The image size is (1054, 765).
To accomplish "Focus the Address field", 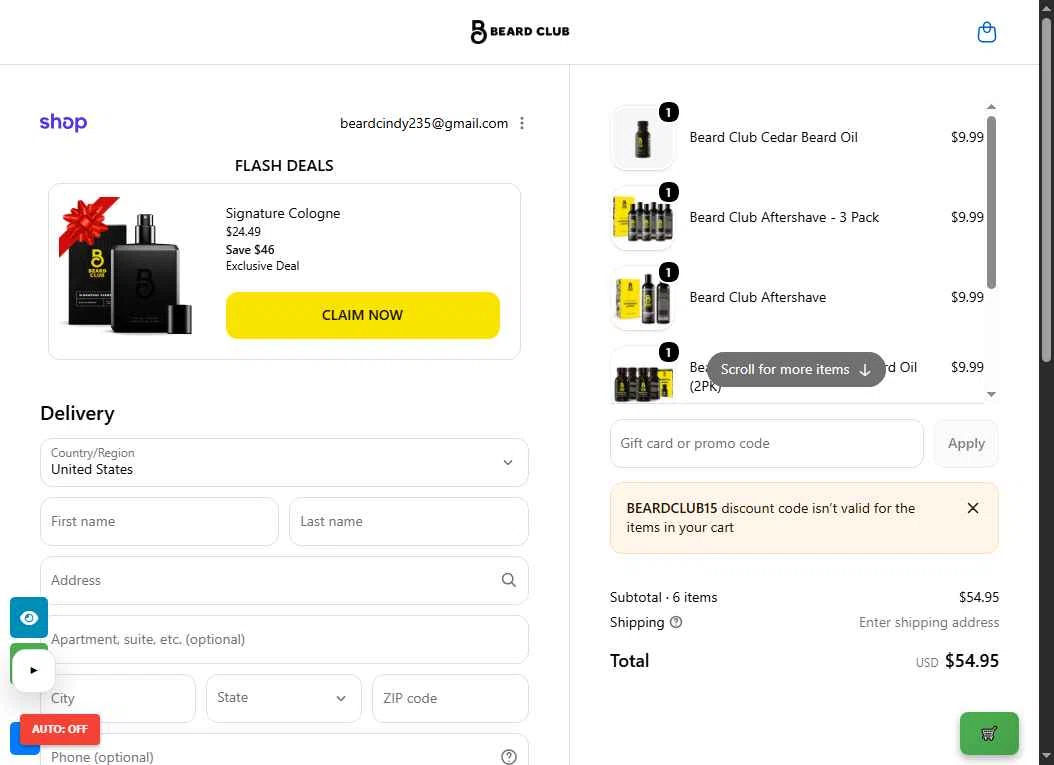I will pos(284,580).
